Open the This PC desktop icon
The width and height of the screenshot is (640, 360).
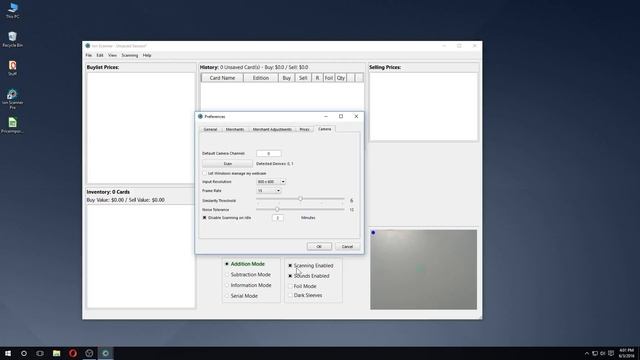(x=13, y=10)
